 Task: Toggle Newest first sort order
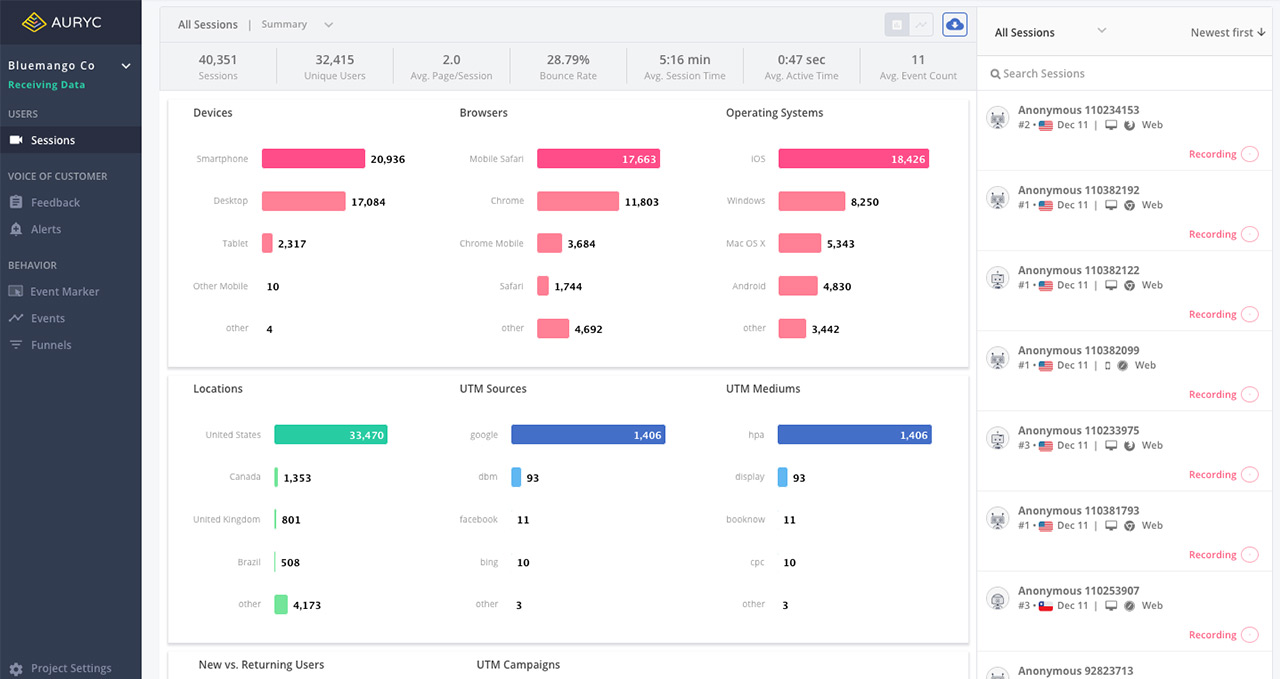pyautogui.click(x=1228, y=33)
